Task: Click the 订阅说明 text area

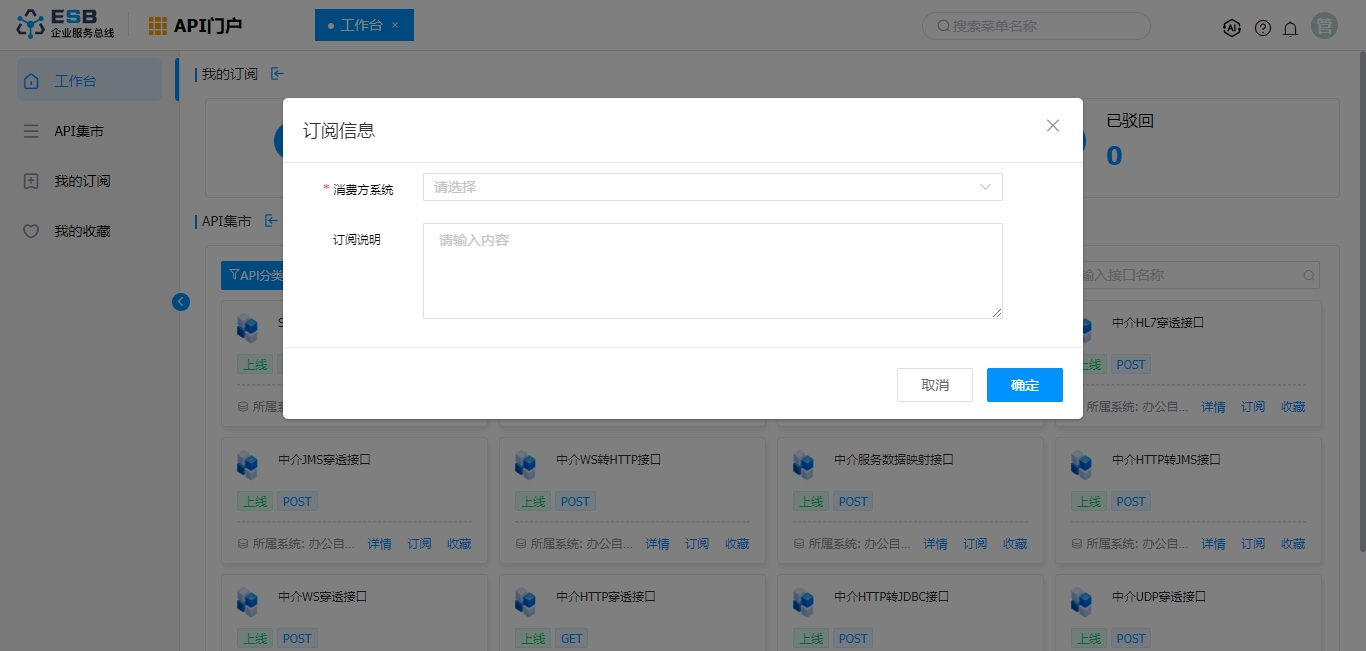Action: coord(712,271)
